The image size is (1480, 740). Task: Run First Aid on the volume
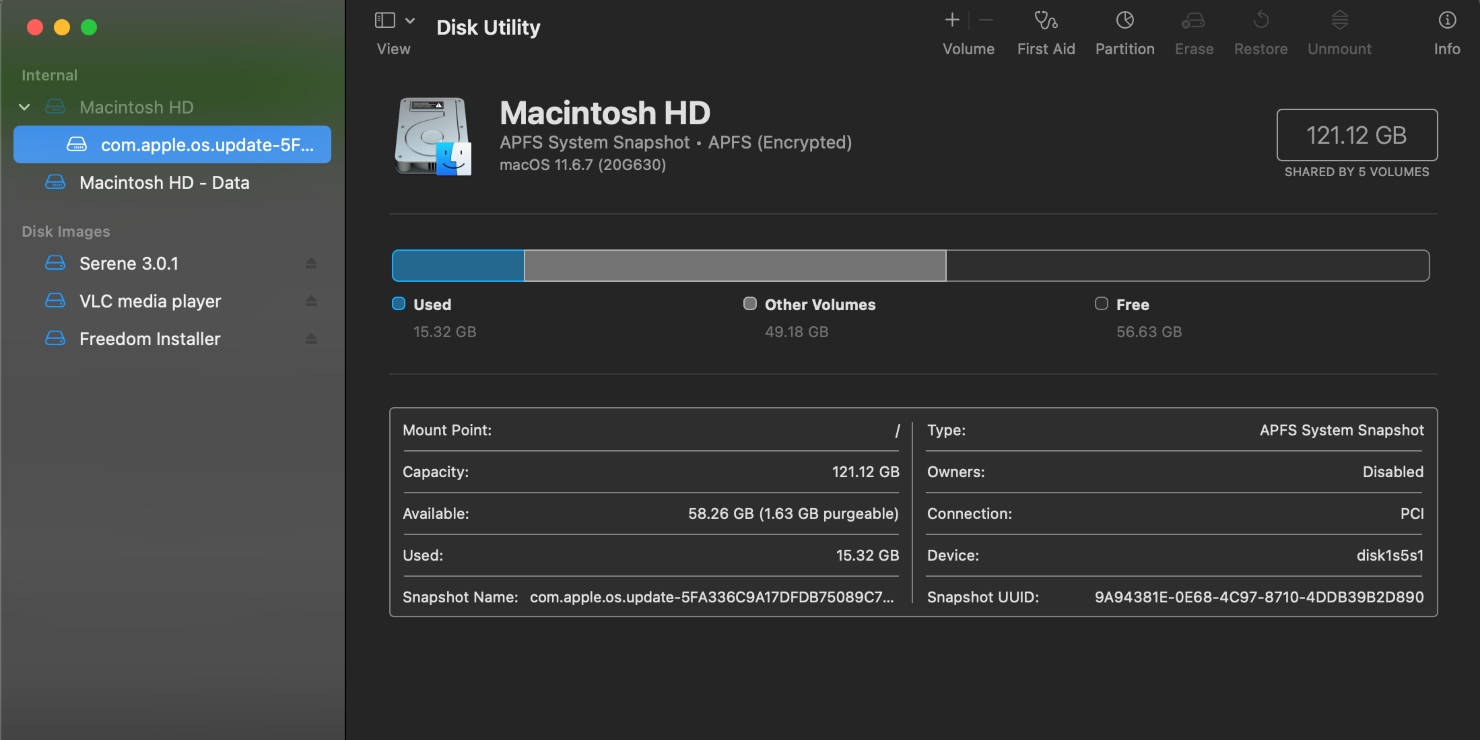(1046, 20)
